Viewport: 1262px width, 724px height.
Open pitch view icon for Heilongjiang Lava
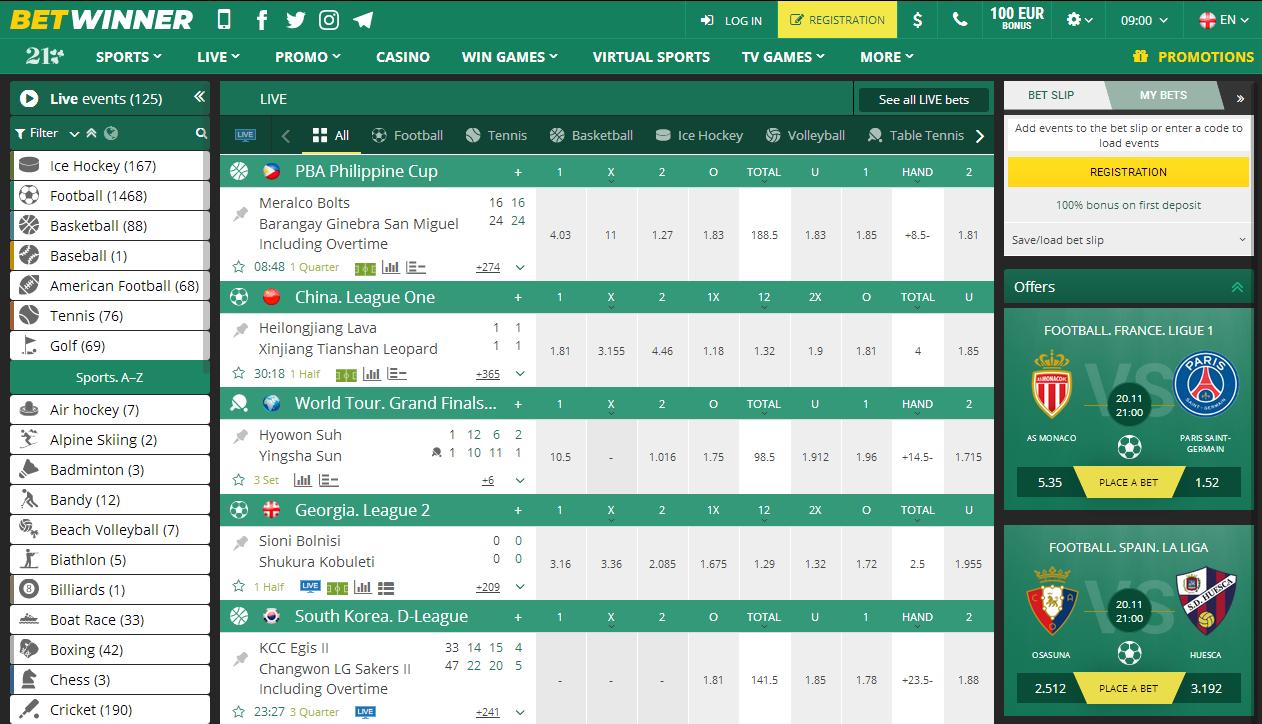click(346, 374)
